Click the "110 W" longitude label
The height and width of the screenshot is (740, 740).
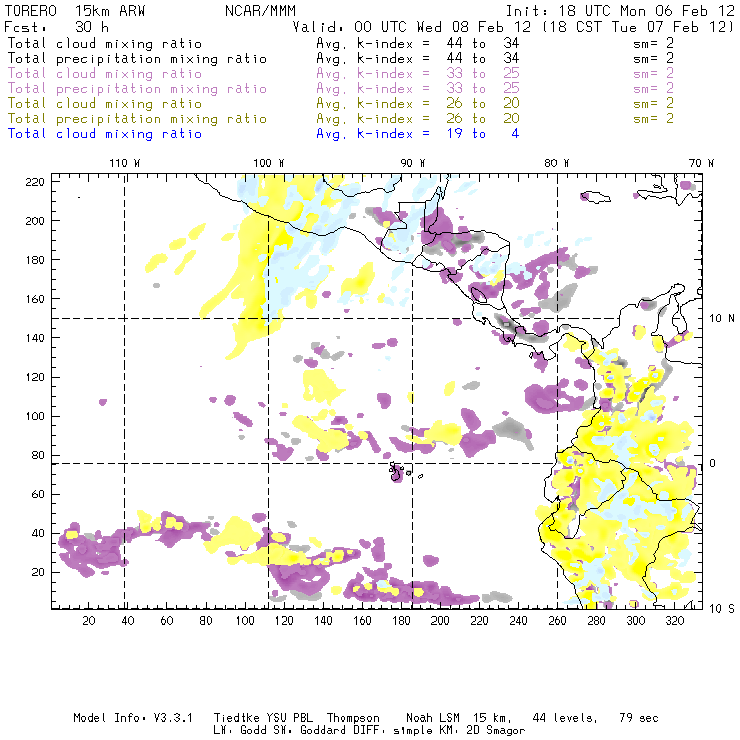click(125, 163)
